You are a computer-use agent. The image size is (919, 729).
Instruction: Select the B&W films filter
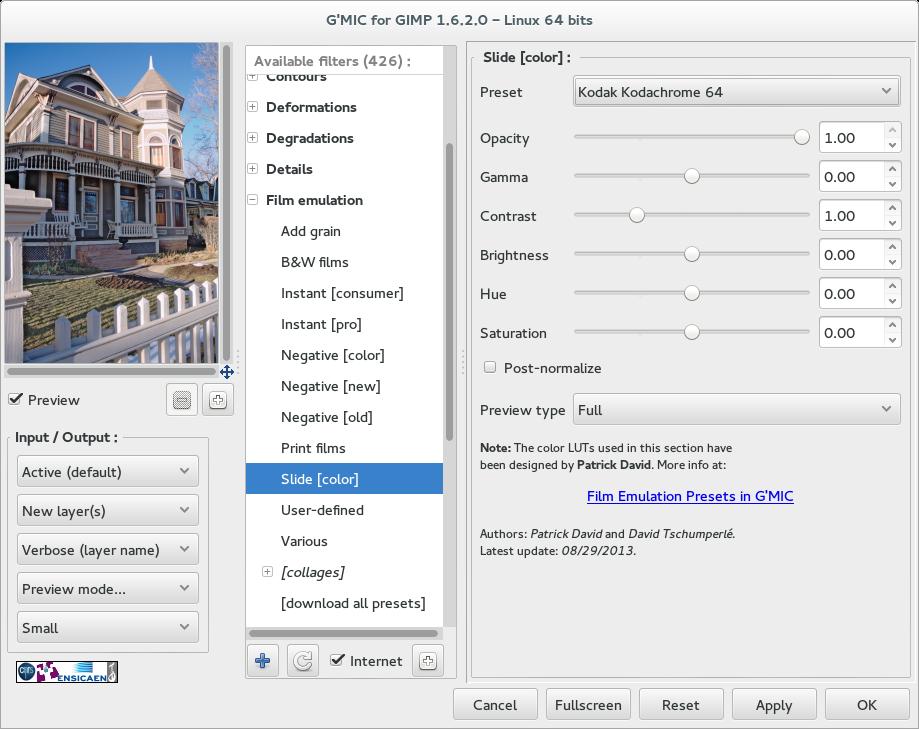coord(314,262)
